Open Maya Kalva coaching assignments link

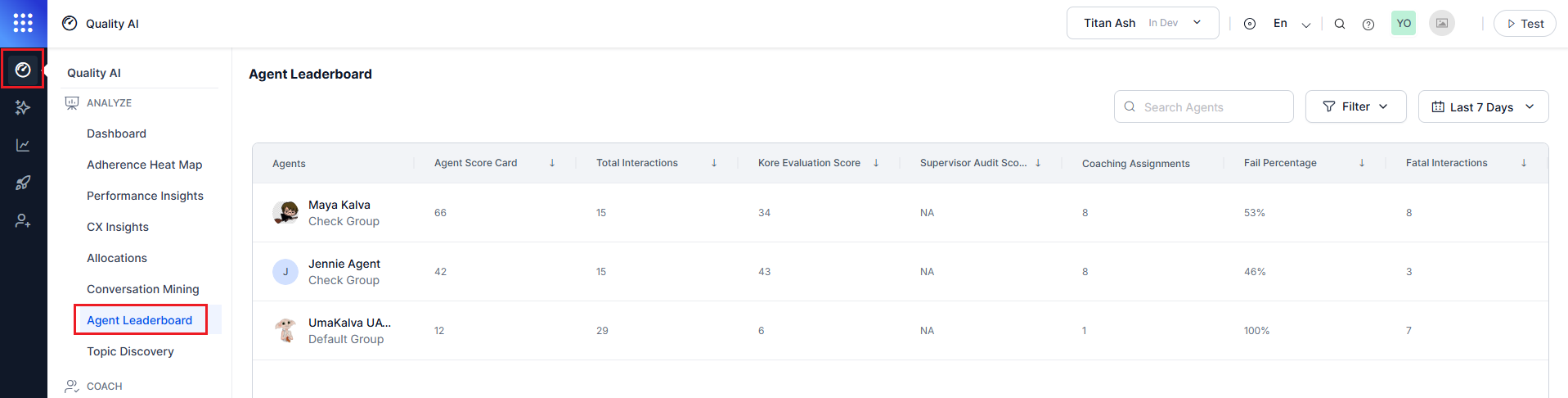click(1085, 213)
